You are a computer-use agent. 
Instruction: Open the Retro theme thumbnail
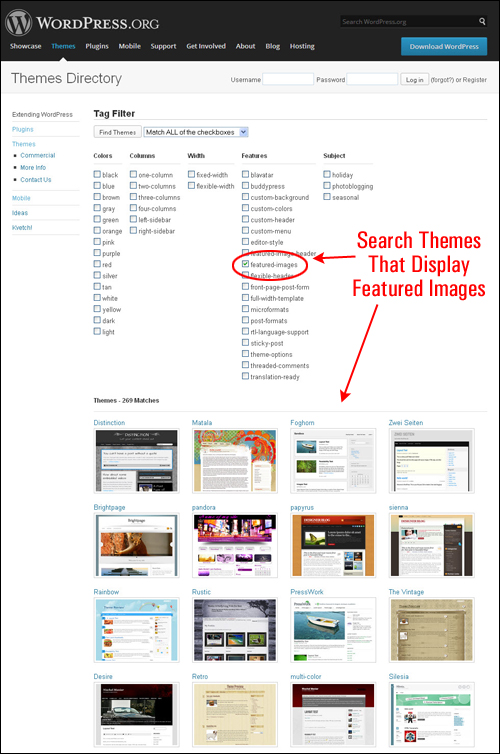pyautogui.click(x=235, y=715)
